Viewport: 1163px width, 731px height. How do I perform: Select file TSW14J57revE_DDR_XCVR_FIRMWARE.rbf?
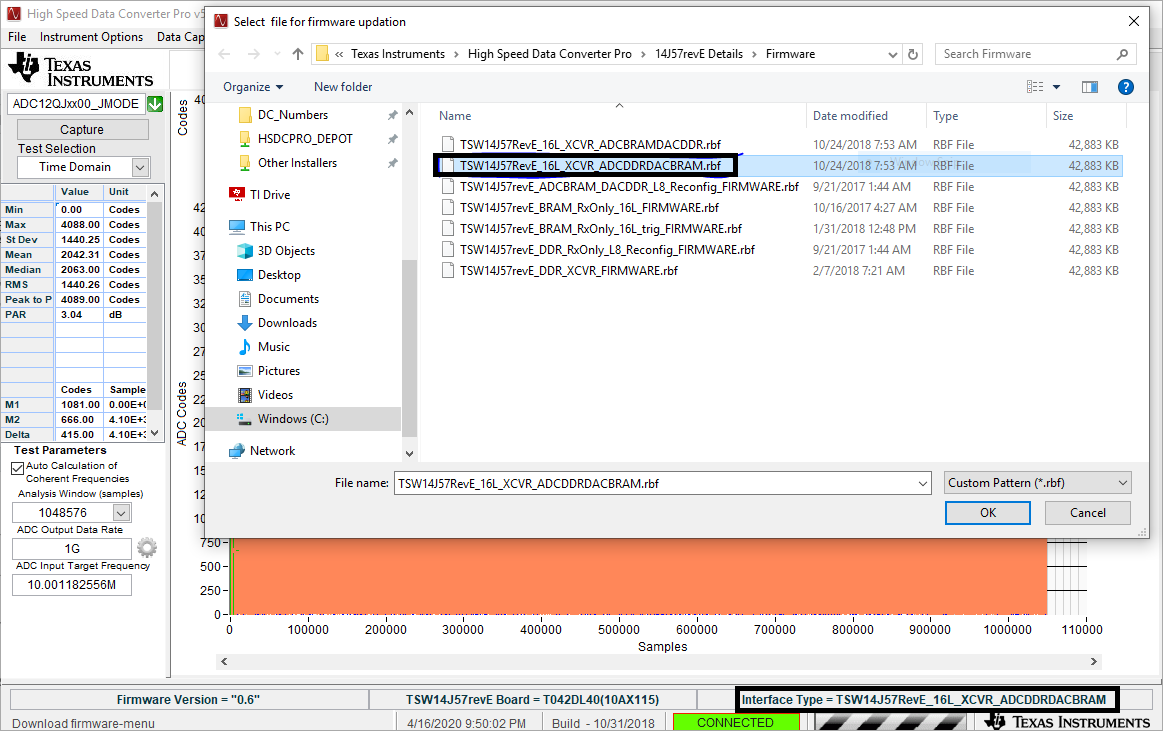coord(568,271)
